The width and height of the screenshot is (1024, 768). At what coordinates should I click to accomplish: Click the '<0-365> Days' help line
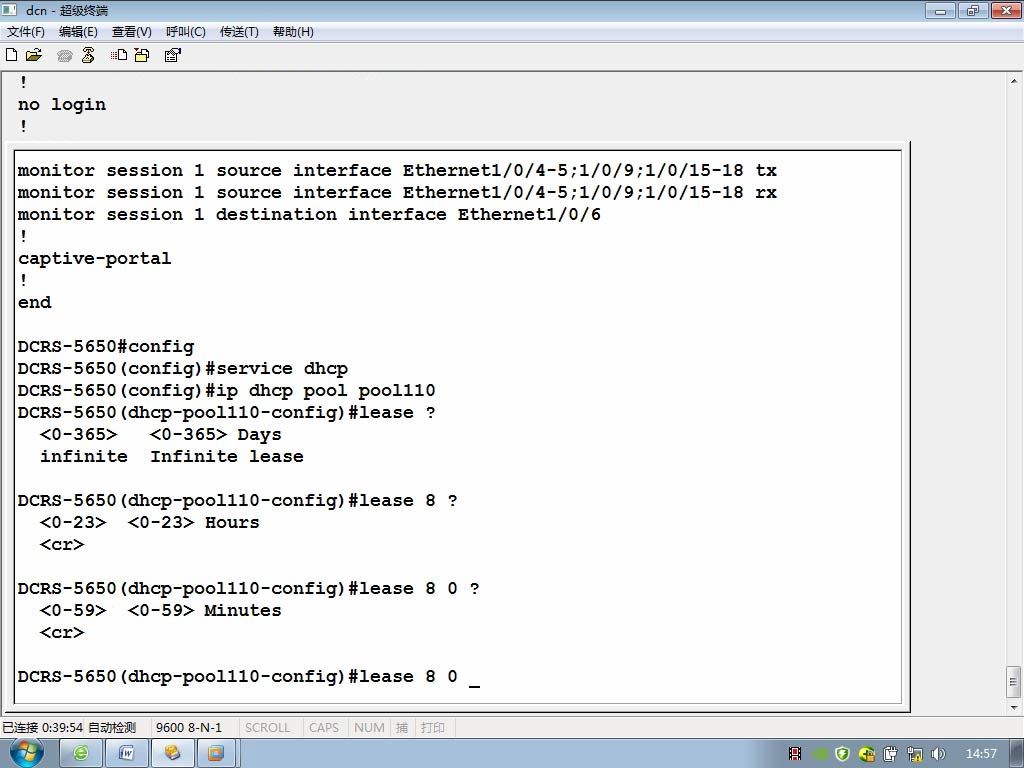point(161,434)
